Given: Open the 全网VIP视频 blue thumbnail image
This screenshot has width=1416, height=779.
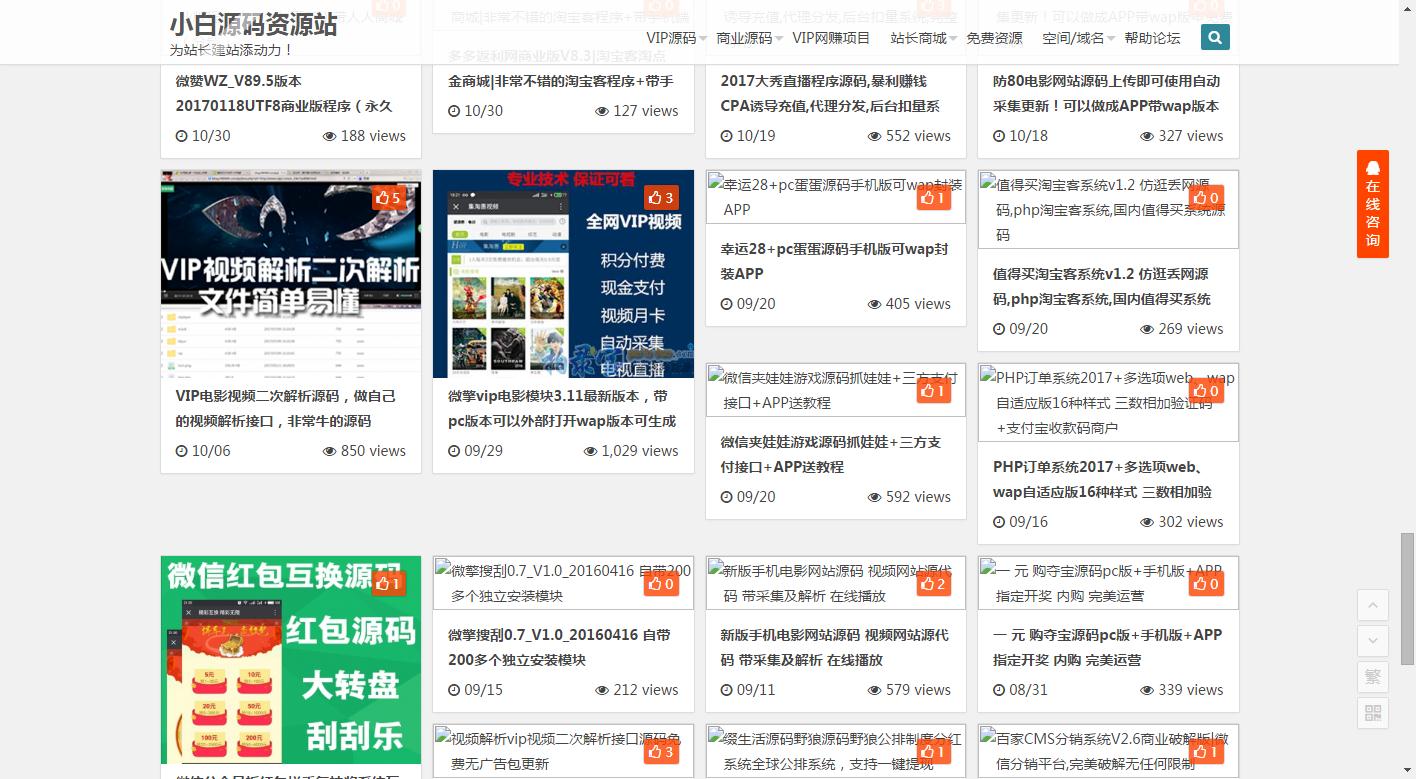Looking at the screenshot, I should (x=563, y=274).
